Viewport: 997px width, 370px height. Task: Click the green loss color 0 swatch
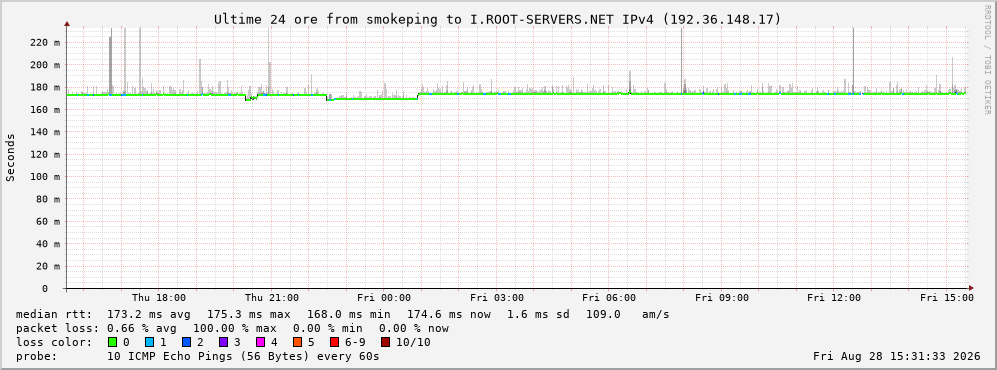(113, 343)
